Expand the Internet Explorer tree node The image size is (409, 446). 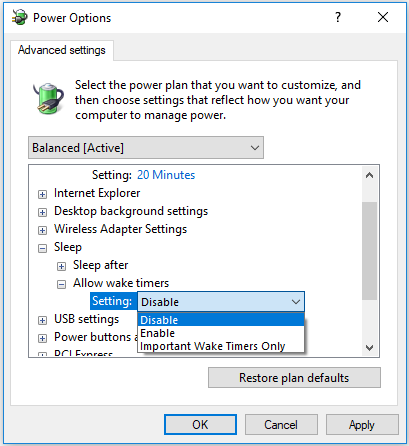[42, 194]
